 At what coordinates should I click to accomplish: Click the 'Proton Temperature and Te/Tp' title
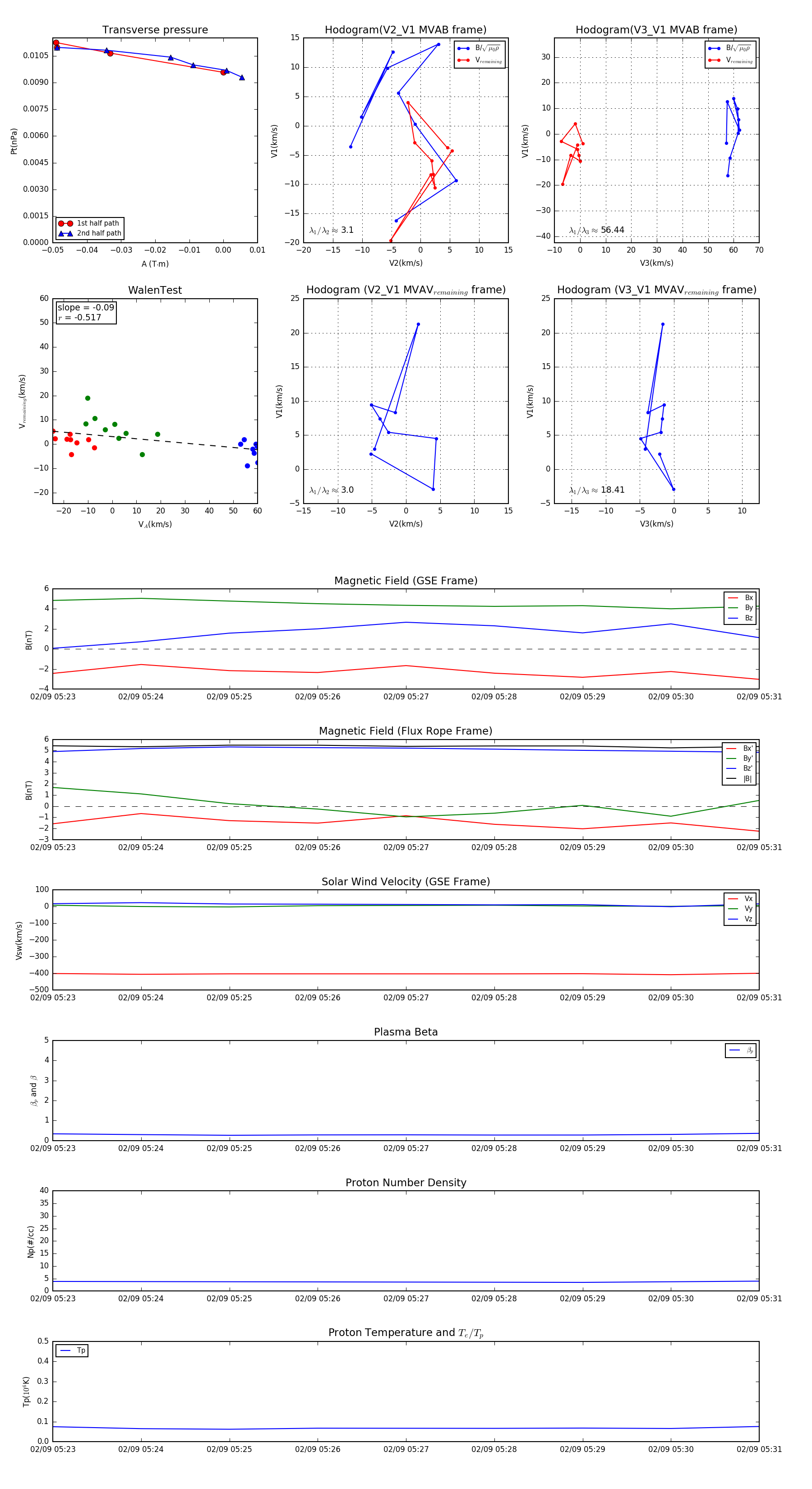click(x=406, y=1333)
